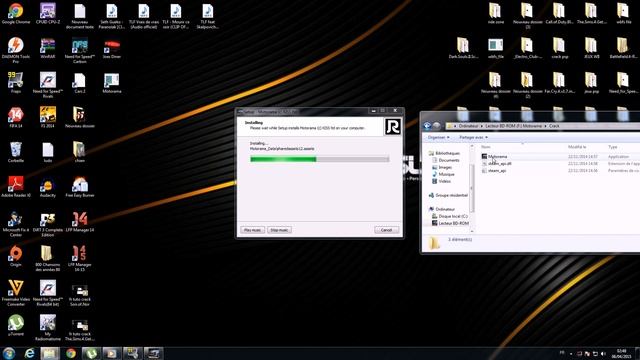Open the Fraps desktop shortcut
Viewport: 640px width, 360px height.
pyautogui.click(x=16, y=83)
